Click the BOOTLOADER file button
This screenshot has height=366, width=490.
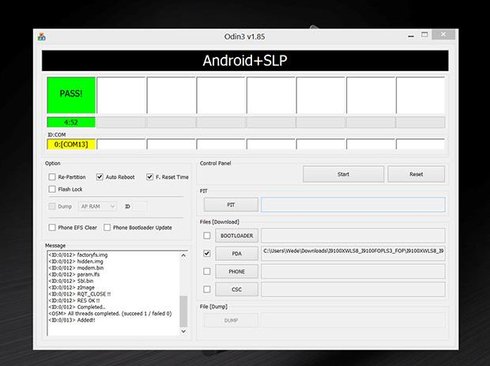point(237,236)
